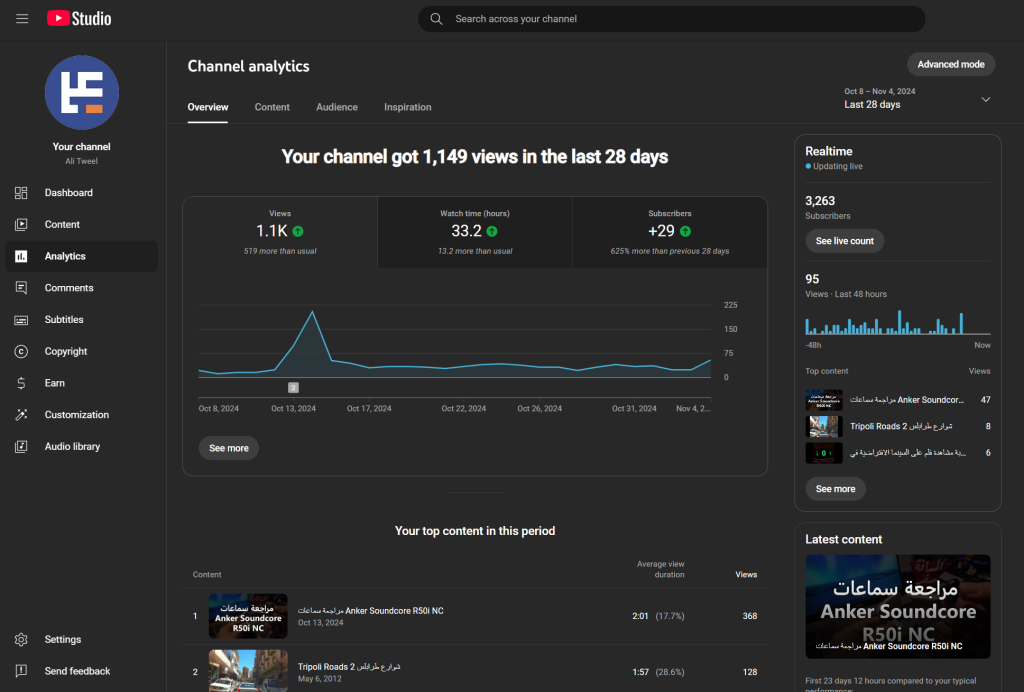
Task: Switch to the Overview tab
Action: pyautogui.click(x=208, y=107)
